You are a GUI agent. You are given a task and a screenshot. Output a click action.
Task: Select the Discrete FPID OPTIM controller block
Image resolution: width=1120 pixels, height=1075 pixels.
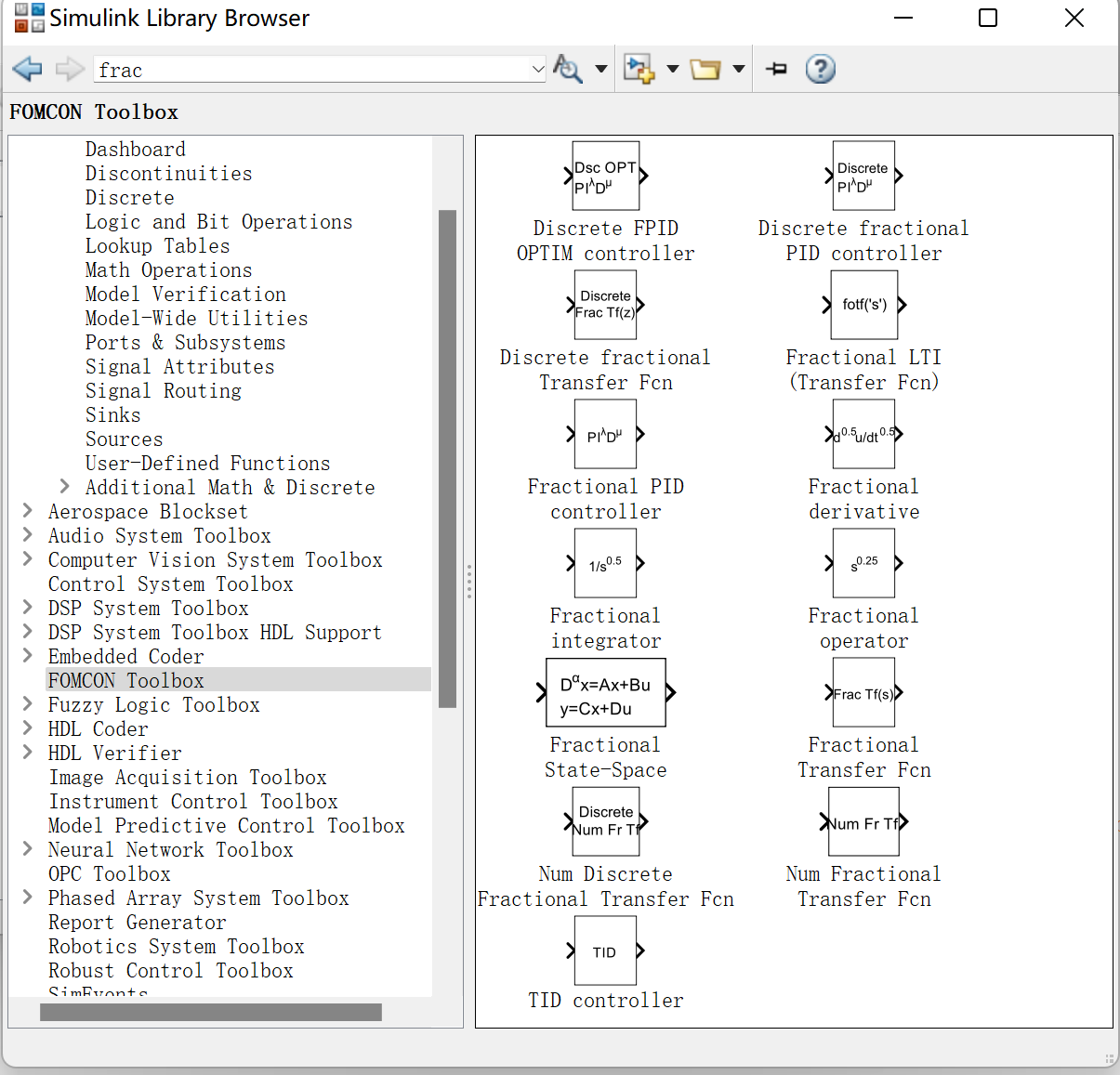(606, 176)
